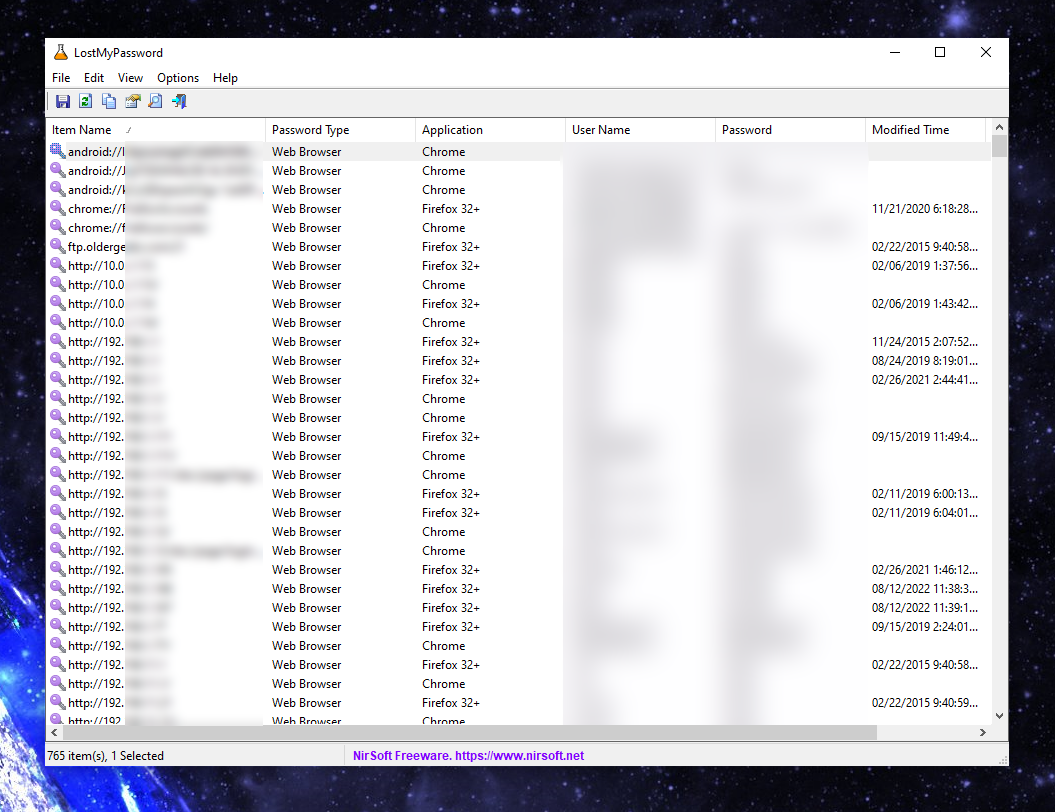Open the Options menu
The height and width of the screenshot is (812, 1055).
178,78
